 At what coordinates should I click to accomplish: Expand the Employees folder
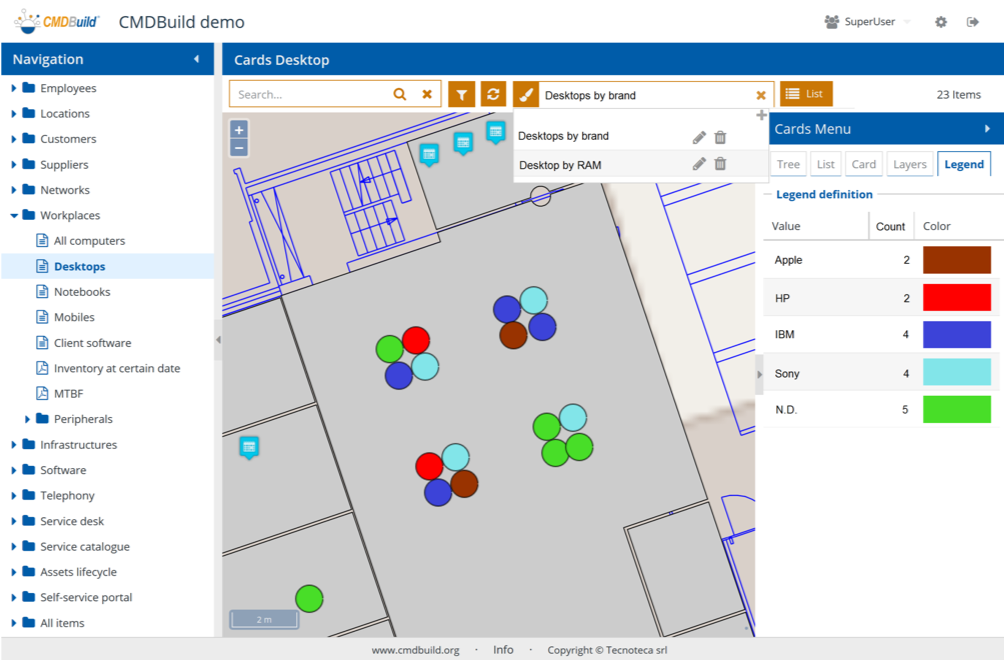(14, 88)
